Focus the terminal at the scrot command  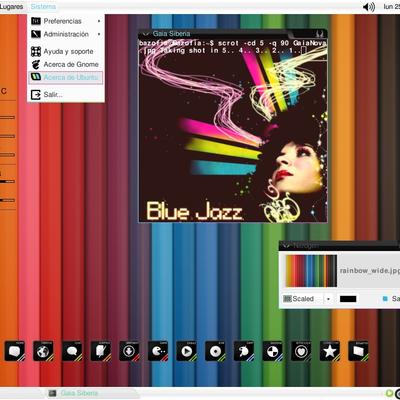(233, 47)
